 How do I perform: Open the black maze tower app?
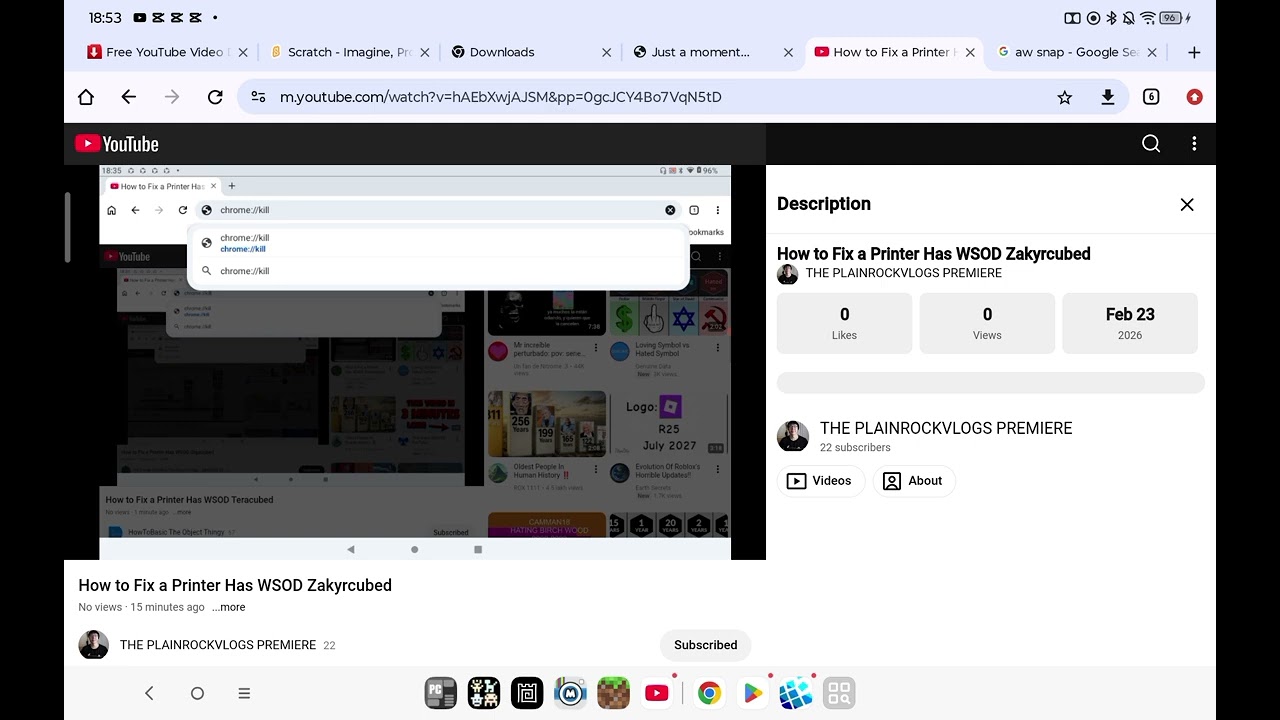(527, 693)
